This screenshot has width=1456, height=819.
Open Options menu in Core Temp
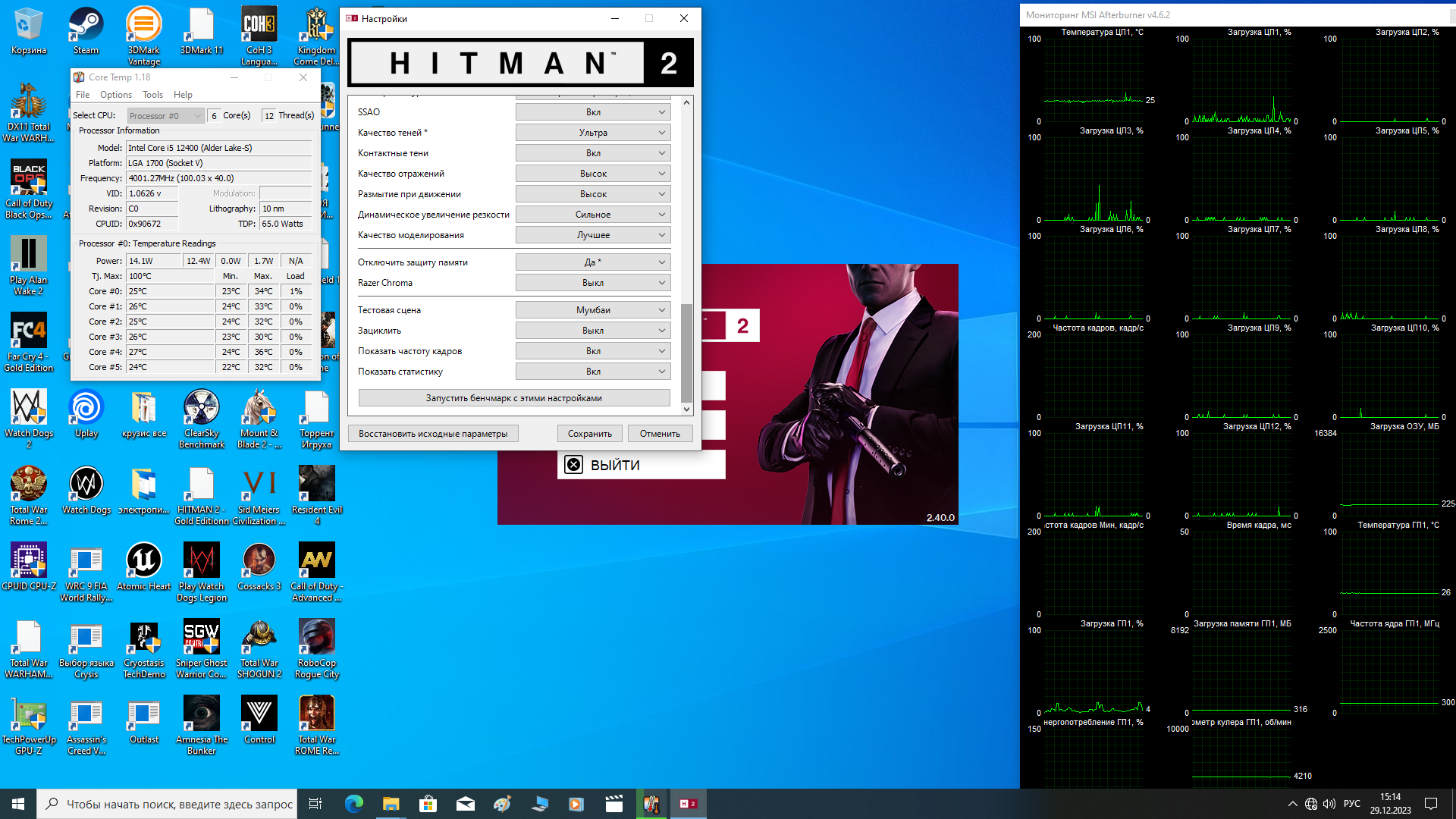point(116,95)
